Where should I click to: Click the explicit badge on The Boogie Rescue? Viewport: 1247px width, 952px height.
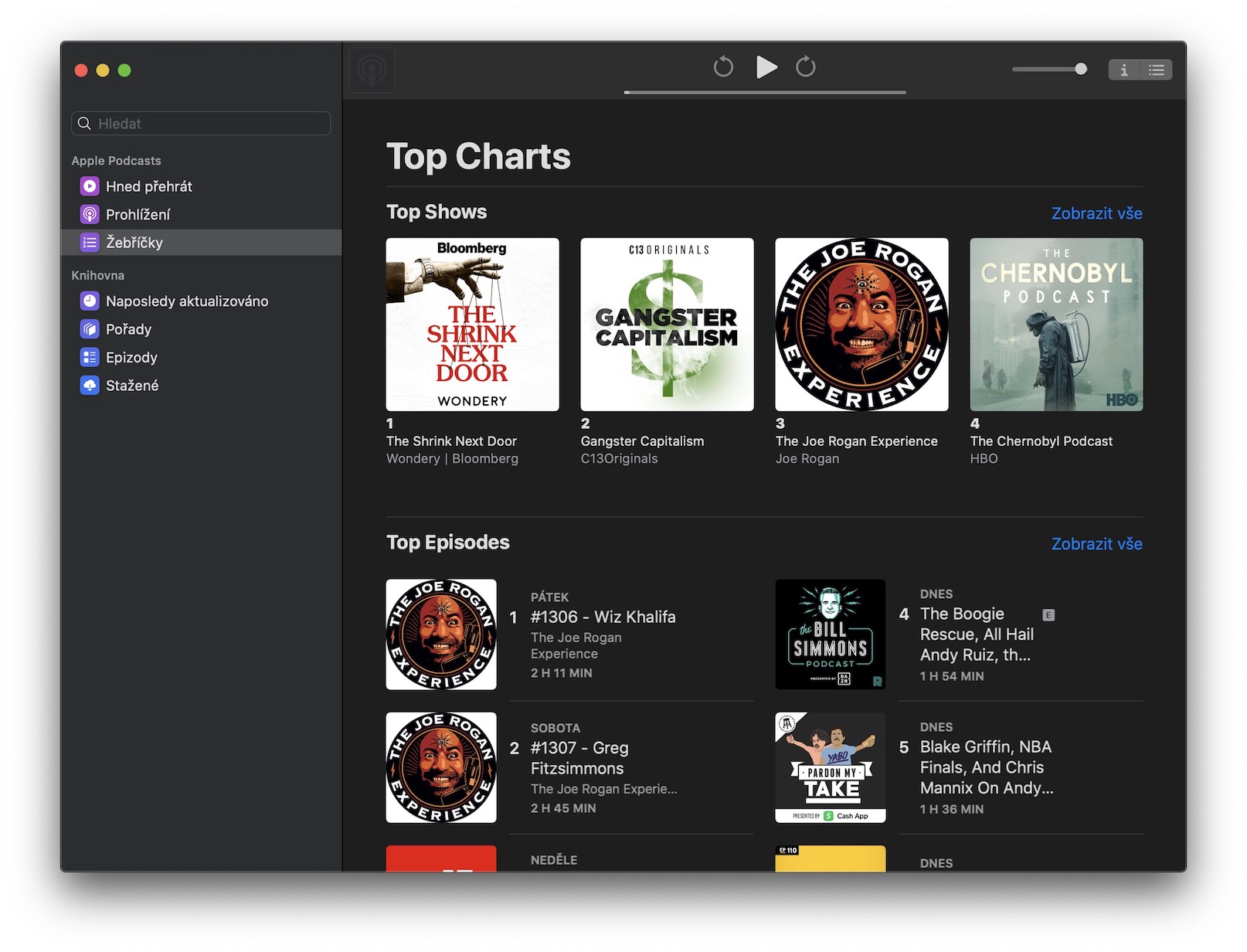[1048, 615]
